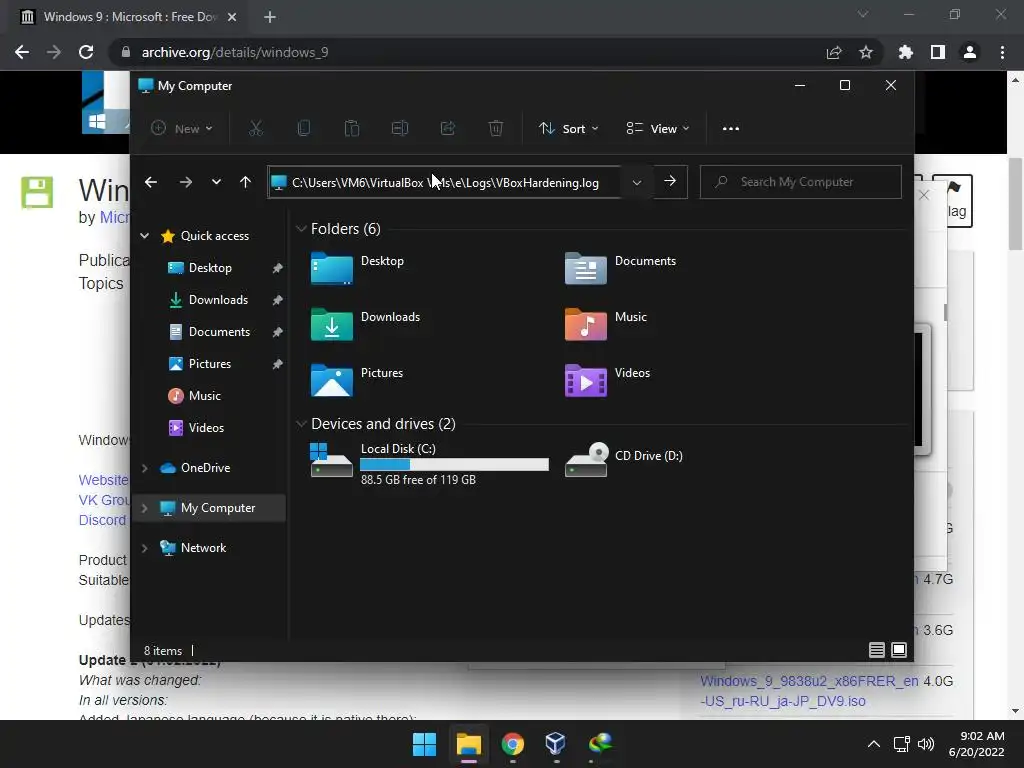Open a new Chrome tab
Image resolution: width=1024 pixels, height=768 pixels.
(x=270, y=17)
